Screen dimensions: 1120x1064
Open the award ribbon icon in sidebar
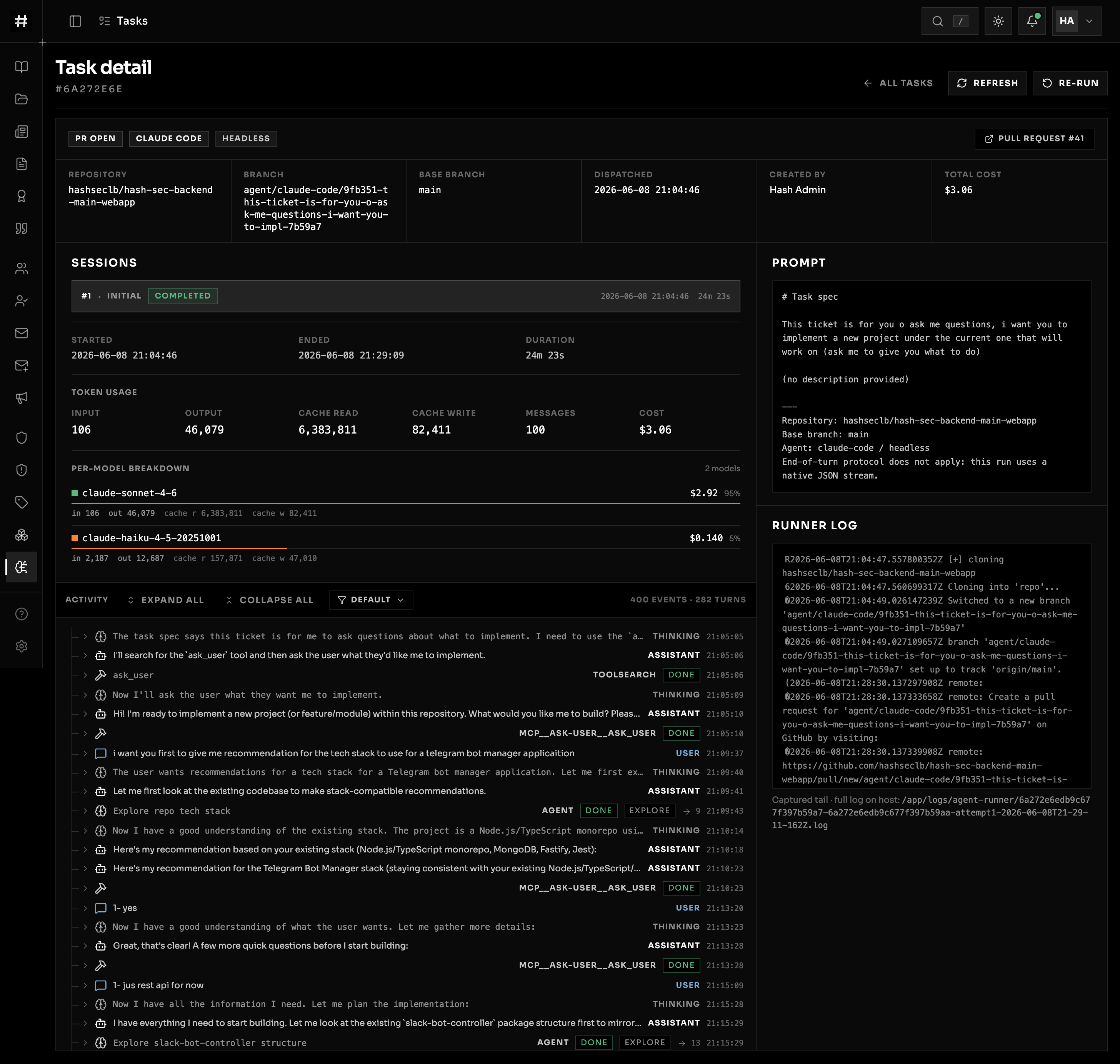[x=22, y=196]
